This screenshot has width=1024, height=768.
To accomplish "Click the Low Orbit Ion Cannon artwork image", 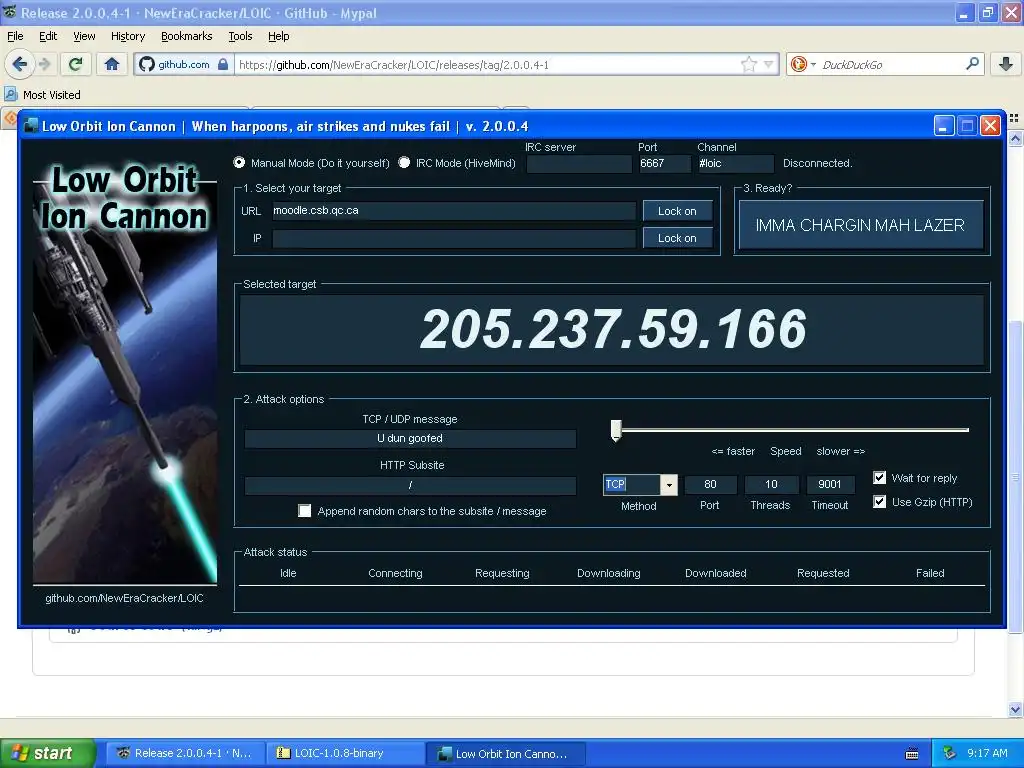I will 125,374.
